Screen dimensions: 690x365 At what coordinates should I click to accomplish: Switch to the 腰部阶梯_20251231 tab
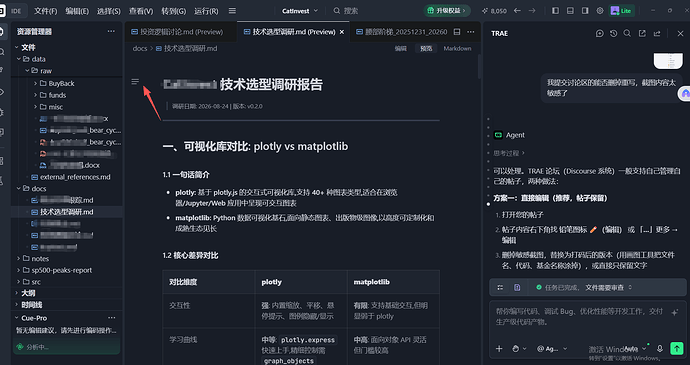point(401,32)
